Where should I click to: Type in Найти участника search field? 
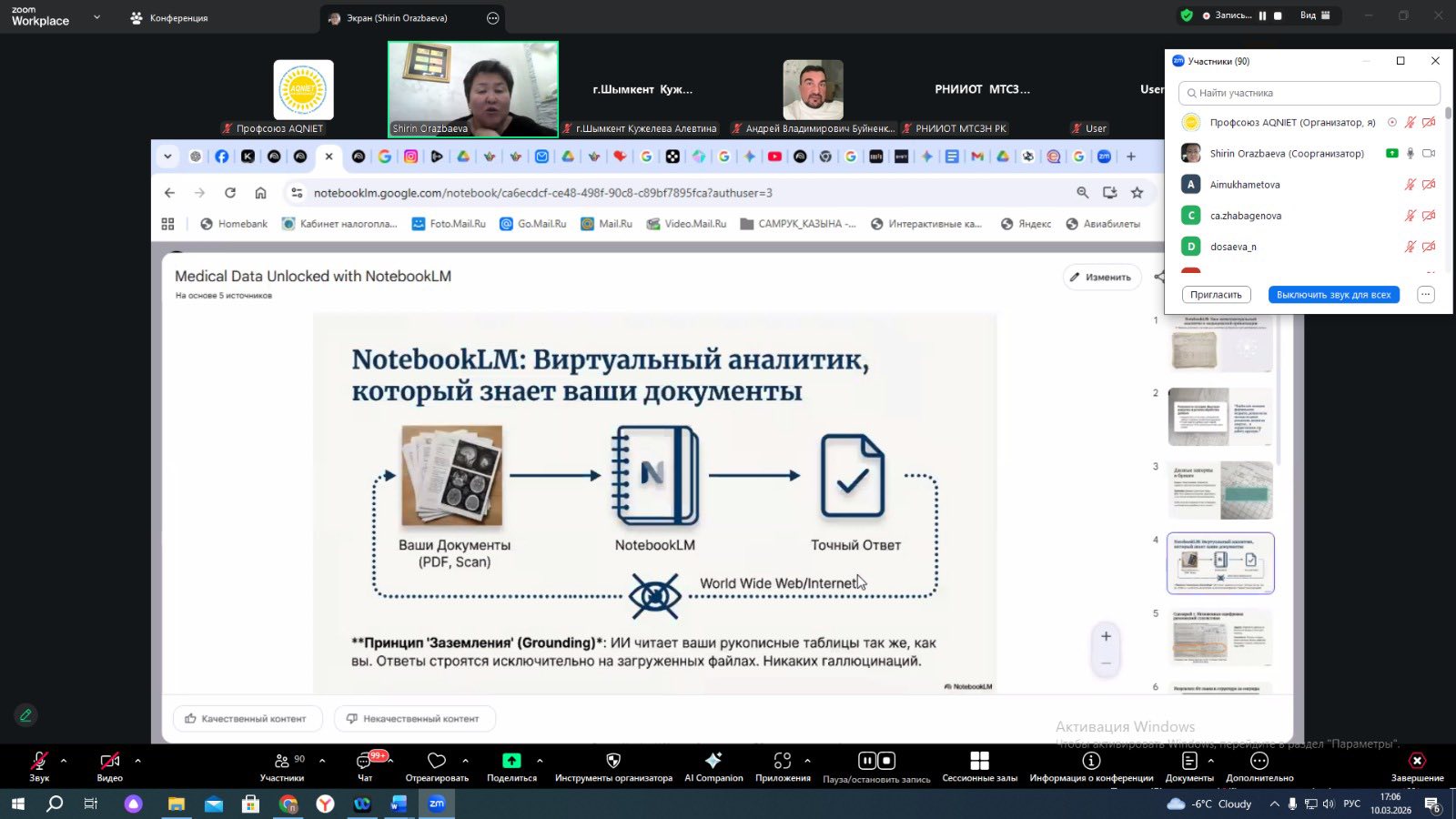coord(1310,93)
